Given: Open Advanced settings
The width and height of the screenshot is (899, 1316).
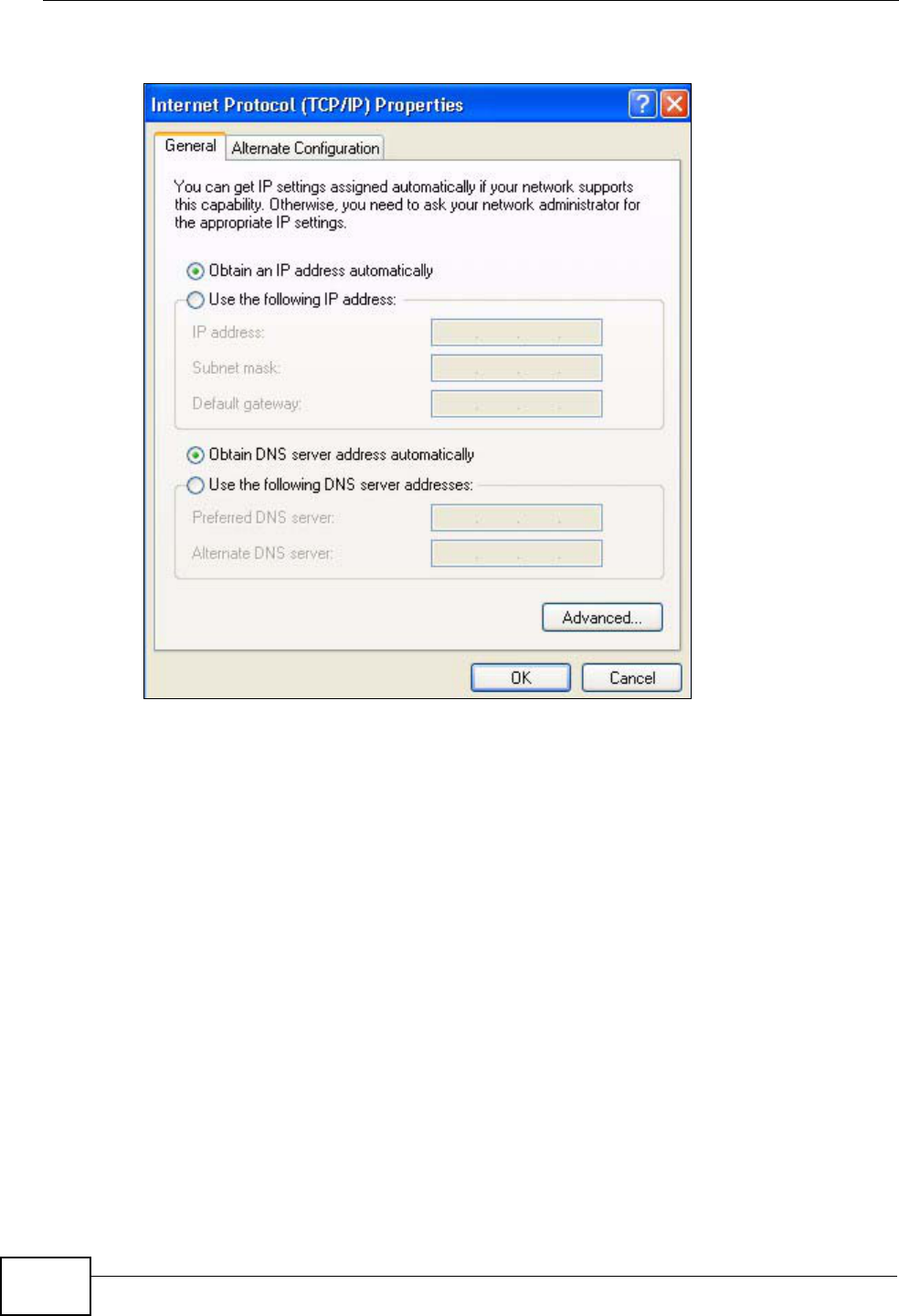Looking at the screenshot, I should click(x=602, y=618).
